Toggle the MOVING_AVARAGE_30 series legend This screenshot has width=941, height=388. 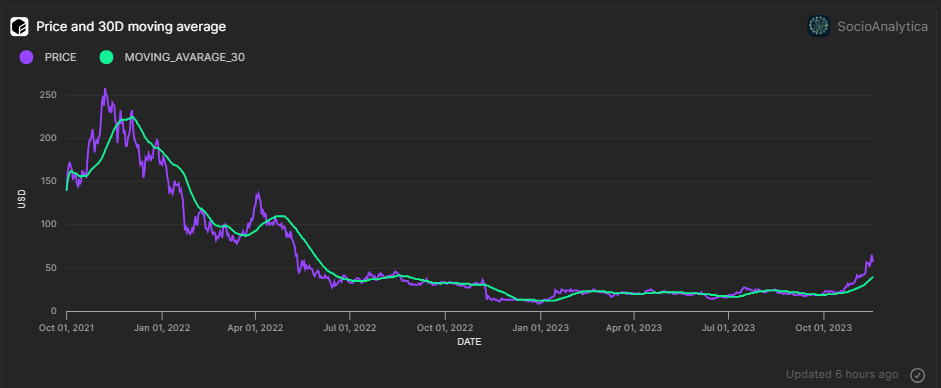point(172,58)
